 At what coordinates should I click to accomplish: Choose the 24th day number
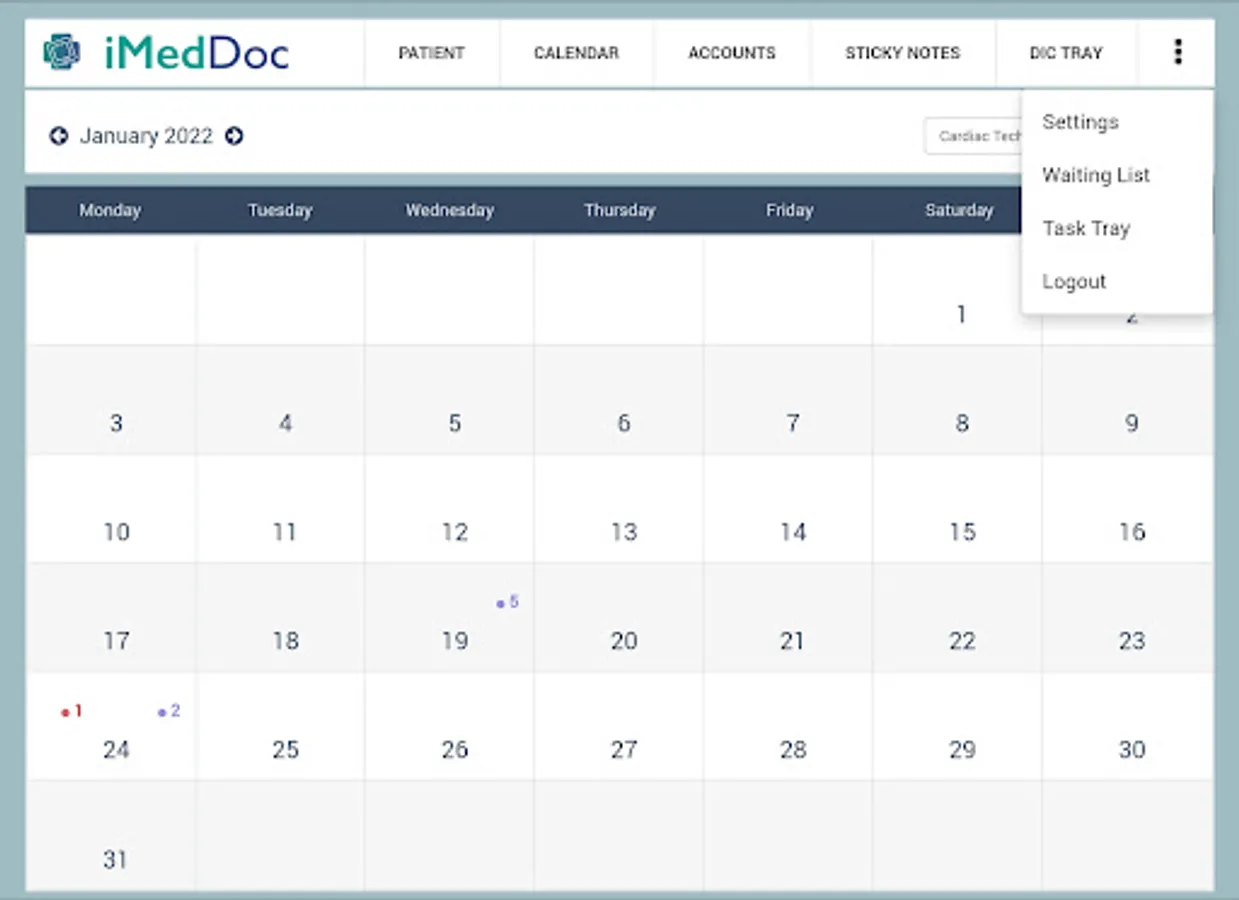117,750
